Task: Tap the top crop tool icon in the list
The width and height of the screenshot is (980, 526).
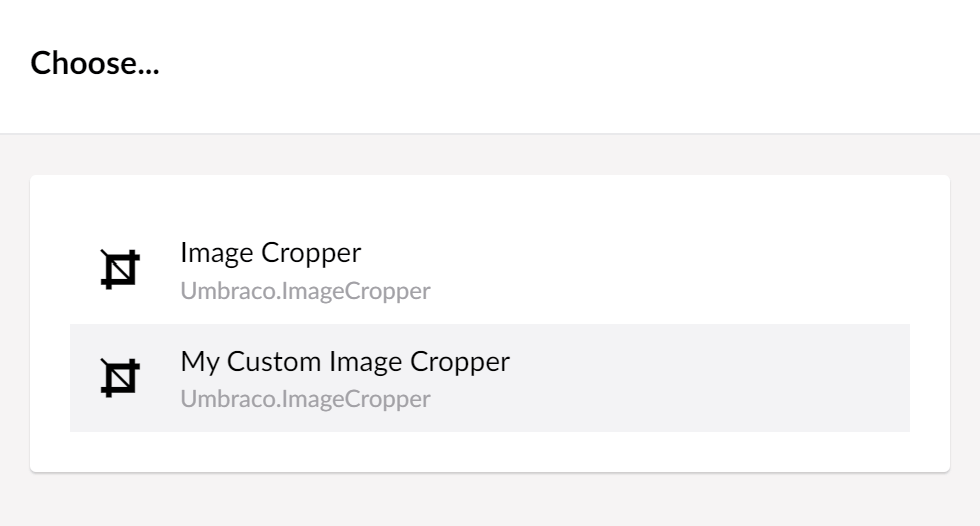Action: point(120,270)
